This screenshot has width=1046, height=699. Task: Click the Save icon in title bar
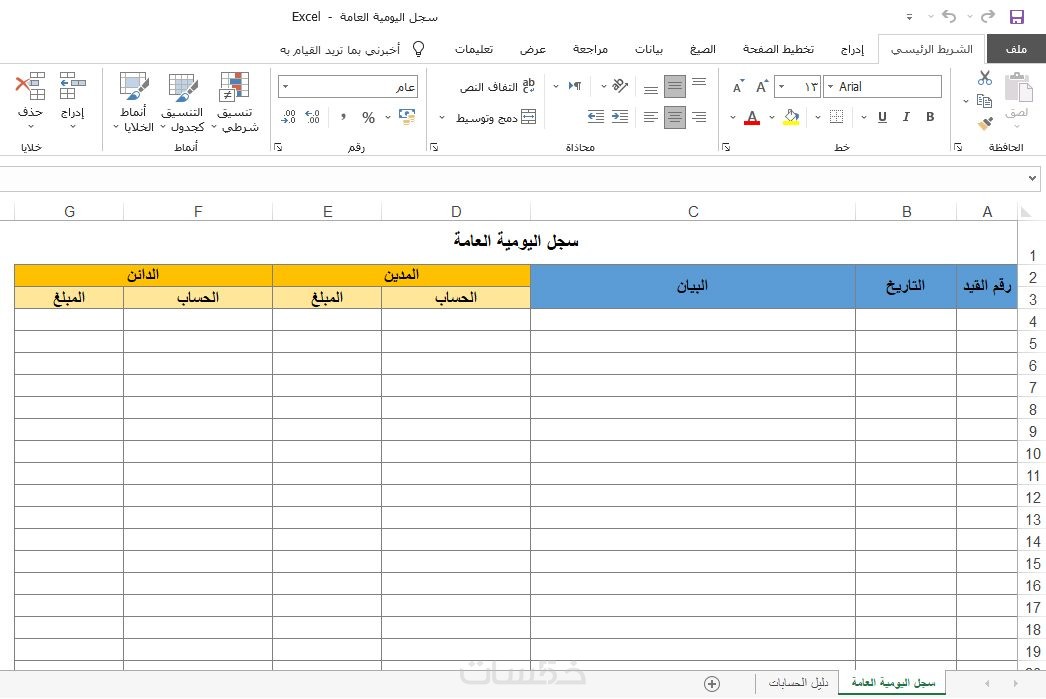[1016, 17]
